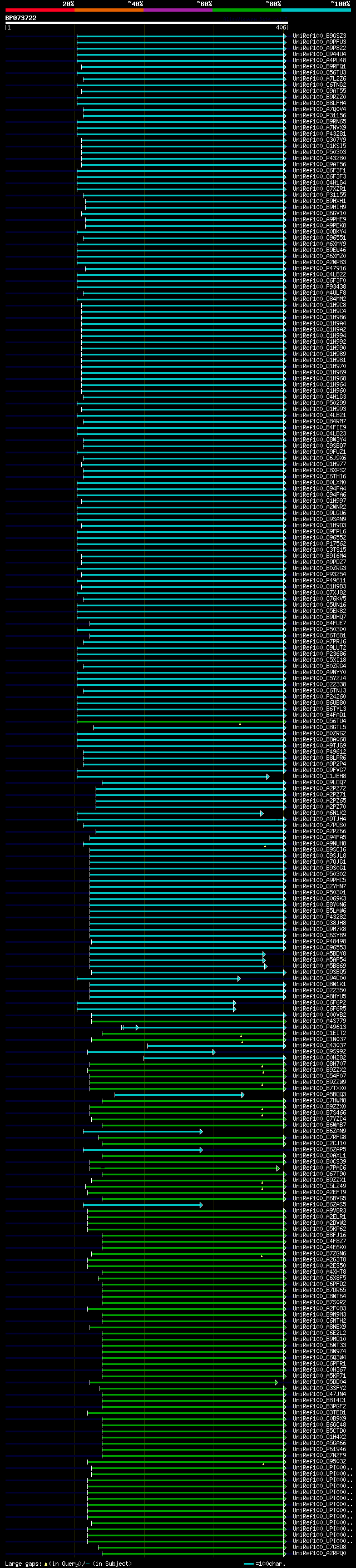Select label UniRef100_P50302
Image resolution: width=356 pixels, height=1568 pixels.
coord(319,873)
